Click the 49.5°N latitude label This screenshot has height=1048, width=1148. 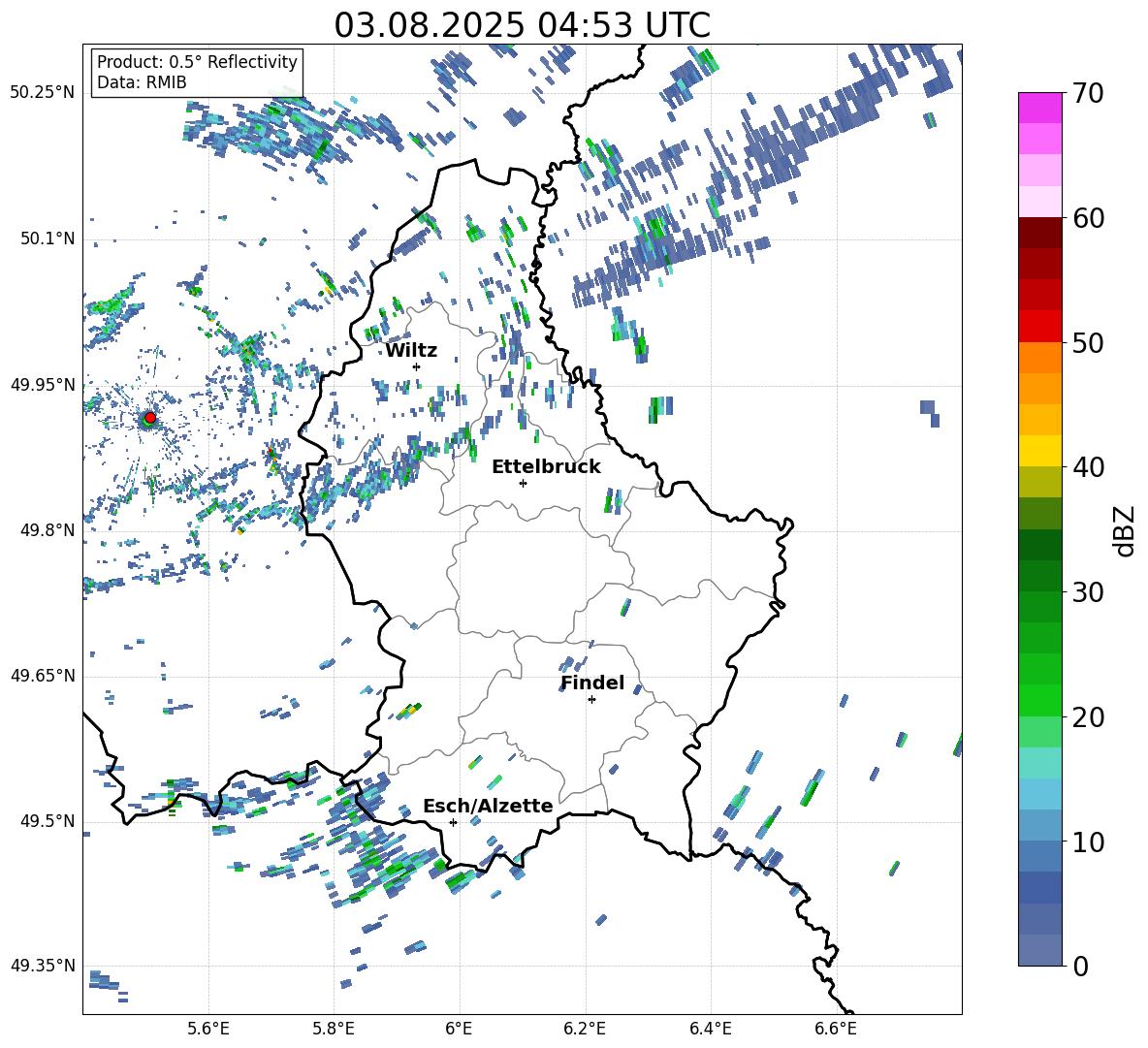pos(47,821)
